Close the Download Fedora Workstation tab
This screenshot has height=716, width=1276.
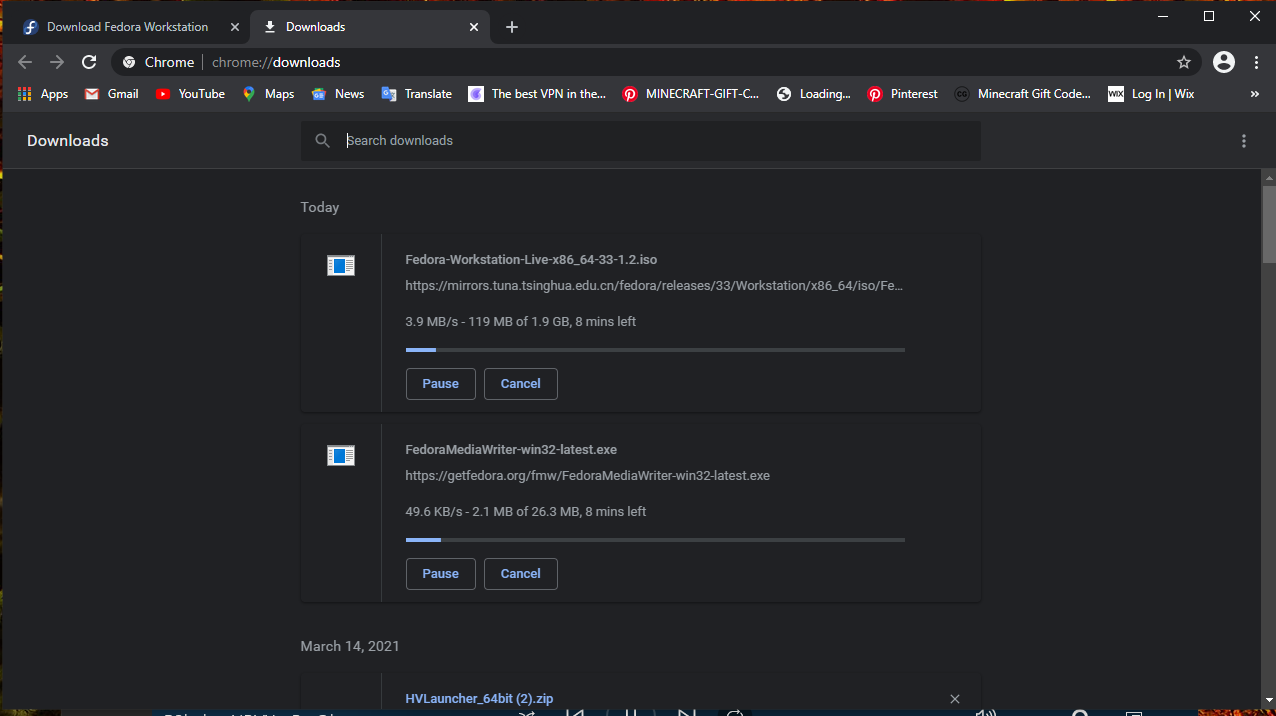click(x=235, y=27)
